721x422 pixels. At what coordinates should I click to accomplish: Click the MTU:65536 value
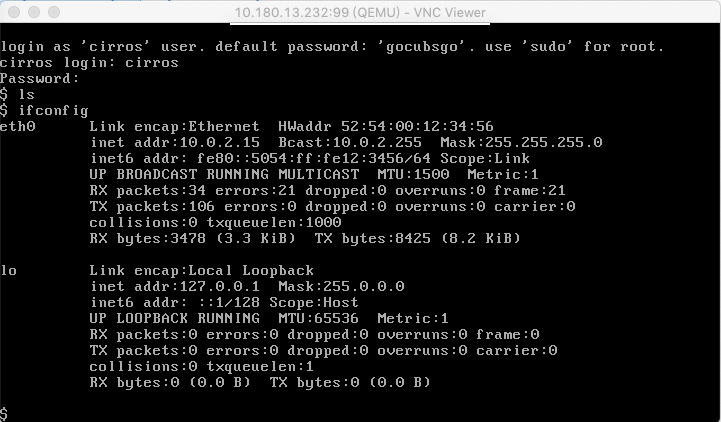coord(318,318)
